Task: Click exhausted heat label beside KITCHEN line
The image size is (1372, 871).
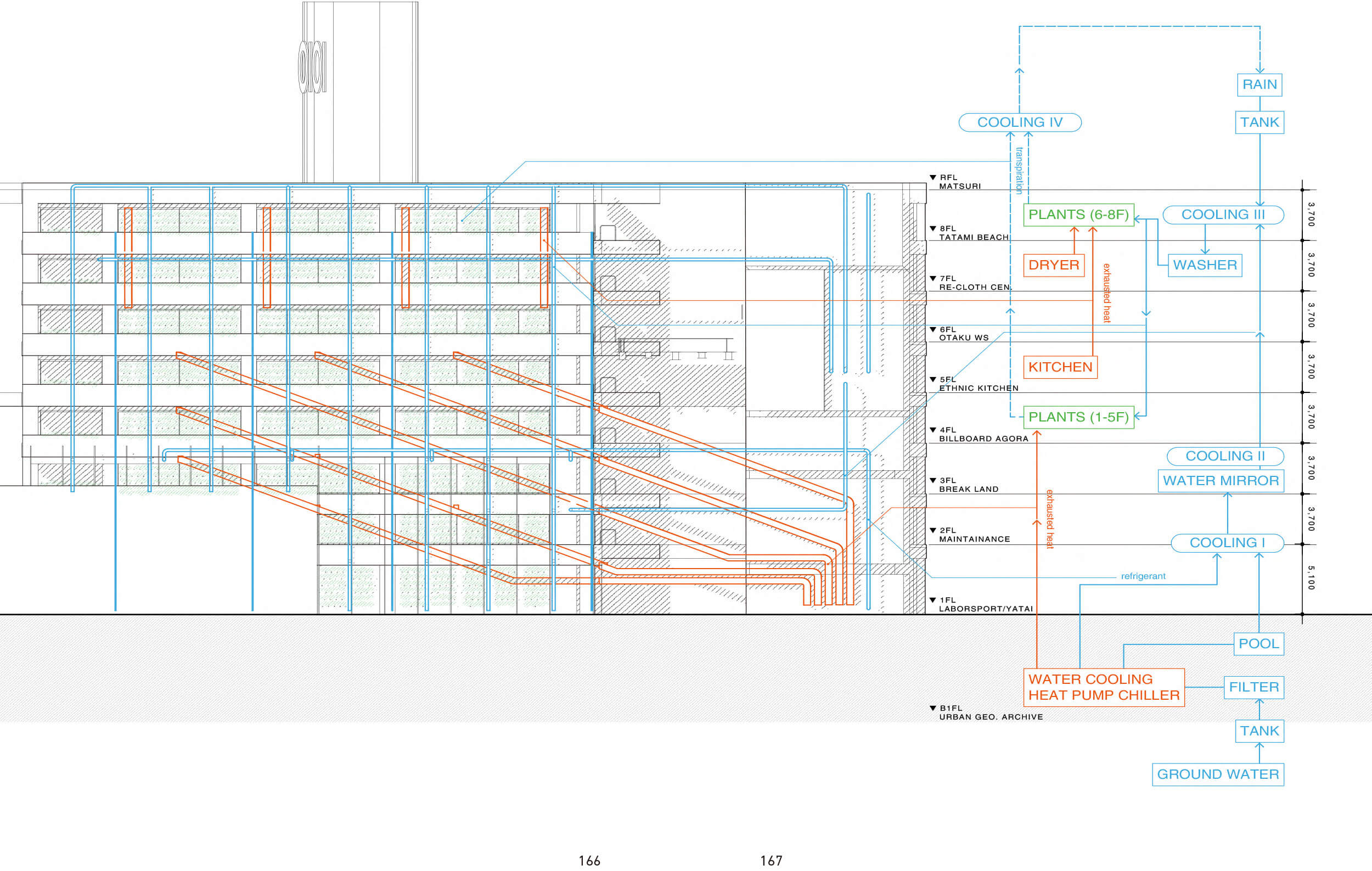Action: (1106, 294)
